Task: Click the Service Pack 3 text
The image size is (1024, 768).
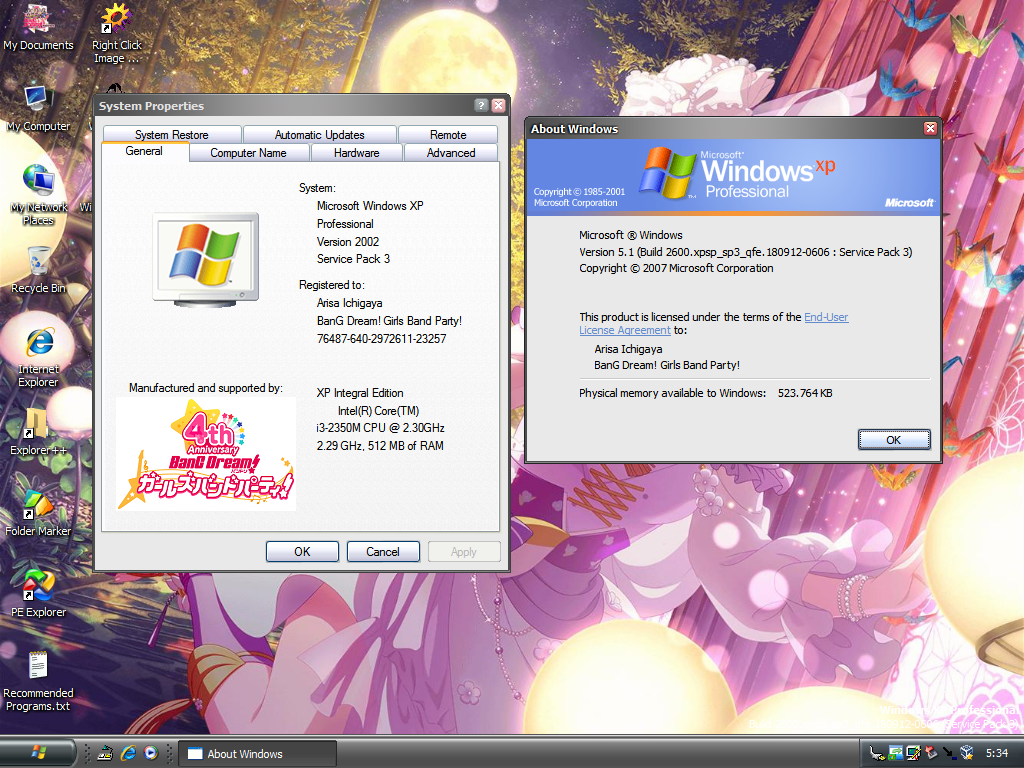Action: 353,259
